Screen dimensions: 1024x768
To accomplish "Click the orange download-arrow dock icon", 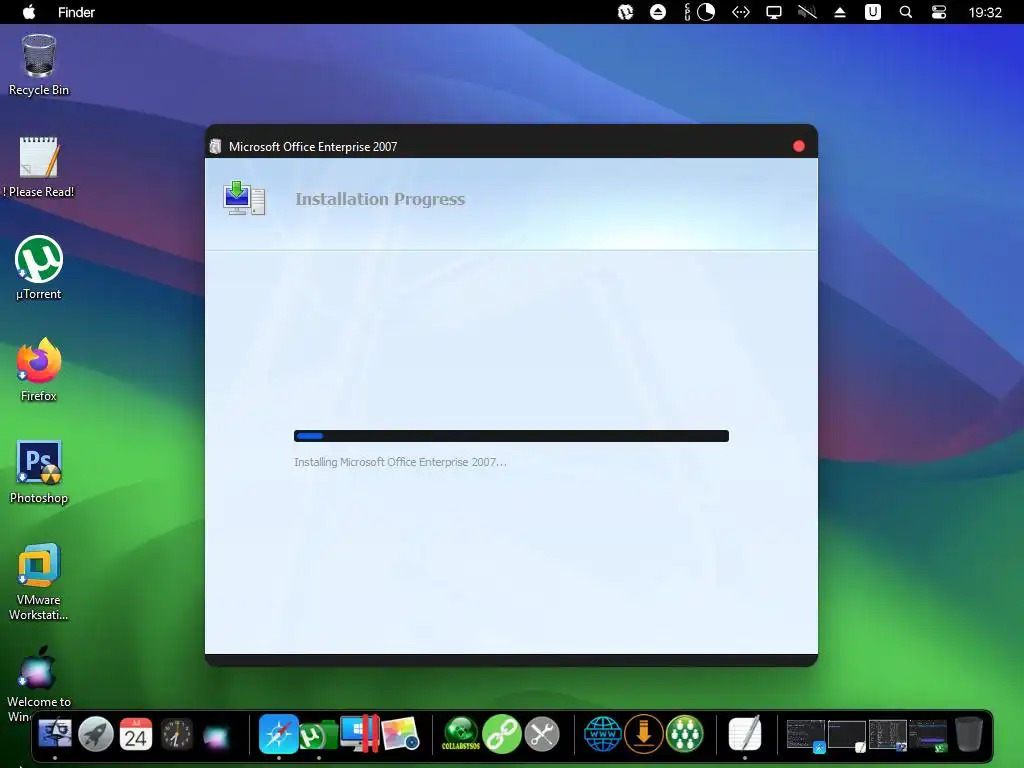I will point(644,734).
